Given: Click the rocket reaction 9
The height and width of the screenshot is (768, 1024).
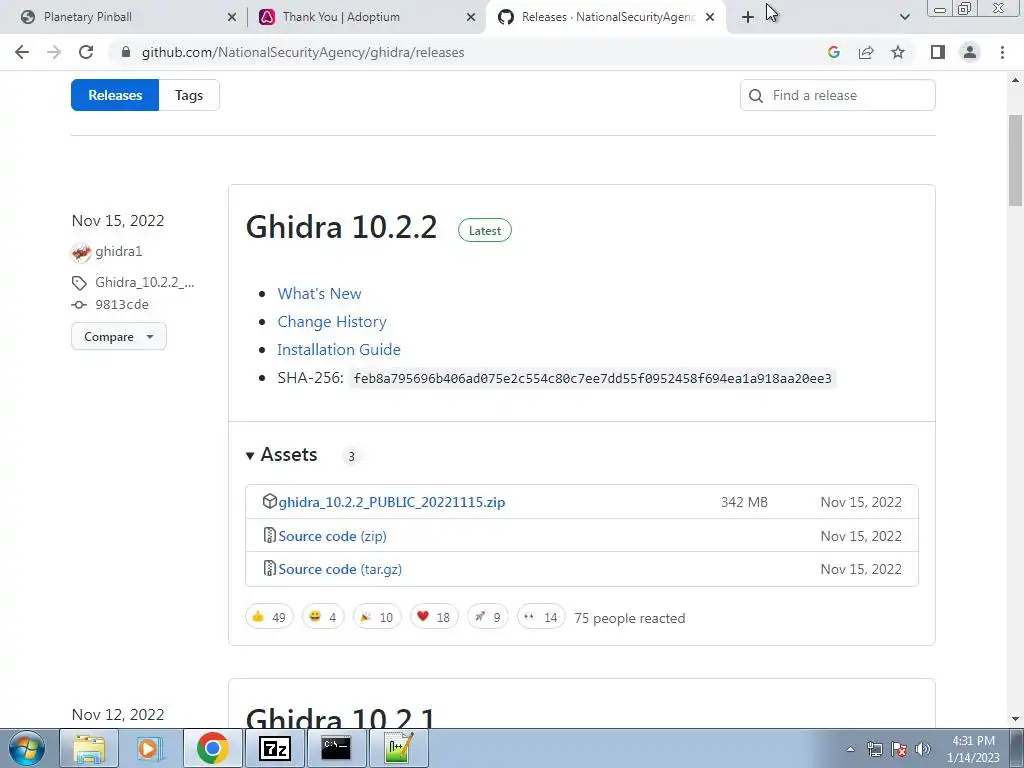Looking at the screenshot, I should (x=488, y=617).
